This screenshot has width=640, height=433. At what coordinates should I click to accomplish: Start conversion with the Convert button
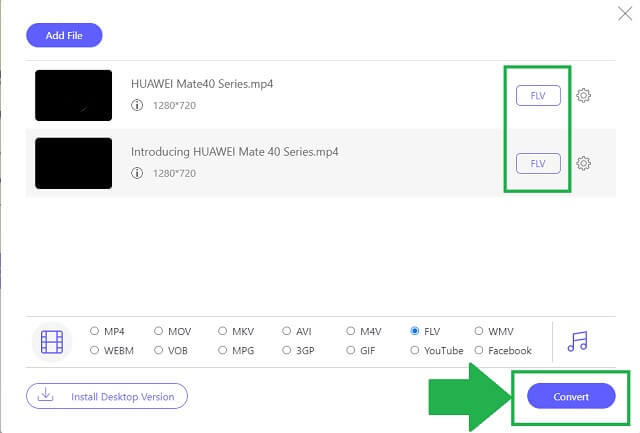[571, 396]
